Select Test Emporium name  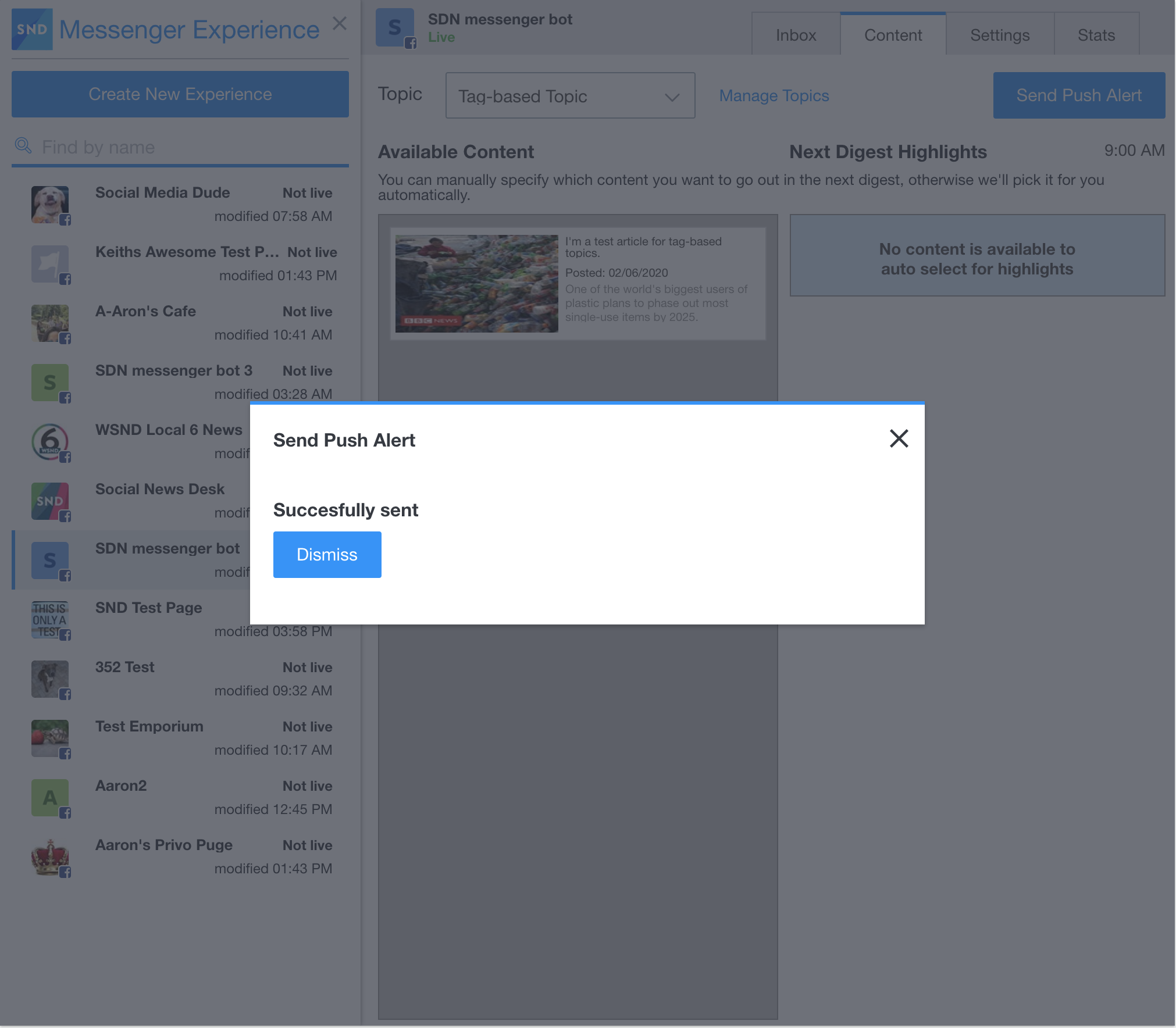149,726
